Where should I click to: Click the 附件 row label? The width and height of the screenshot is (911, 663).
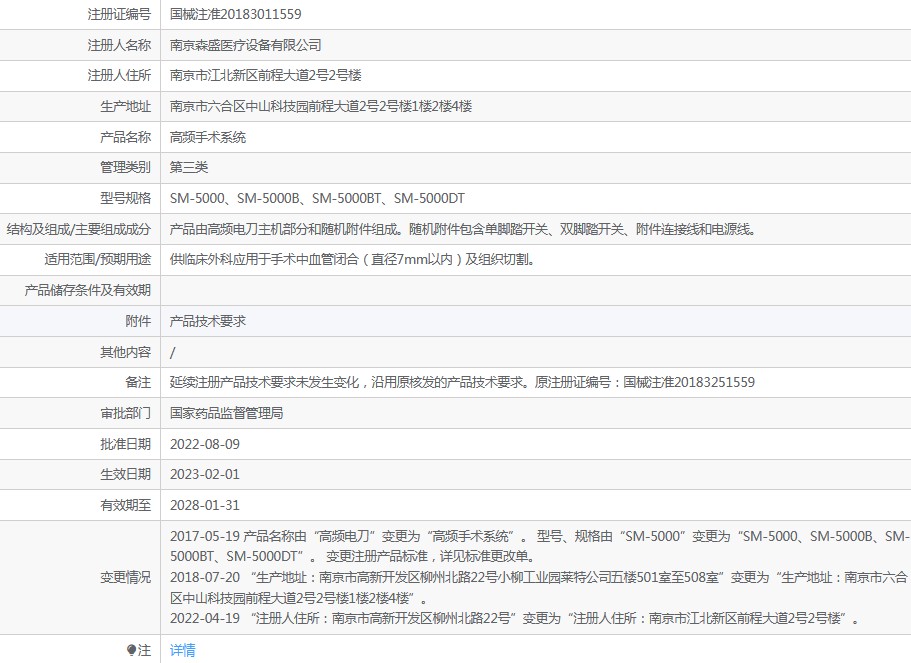point(138,321)
